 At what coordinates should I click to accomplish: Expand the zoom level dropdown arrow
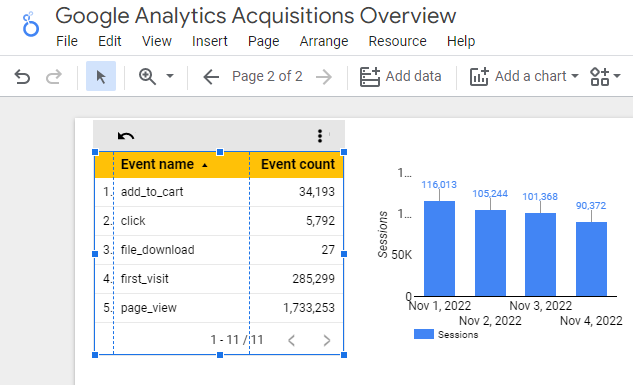click(170, 76)
